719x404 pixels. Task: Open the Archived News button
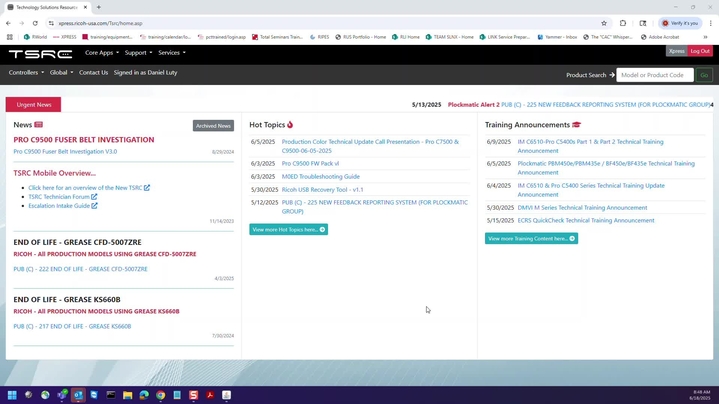(x=213, y=126)
